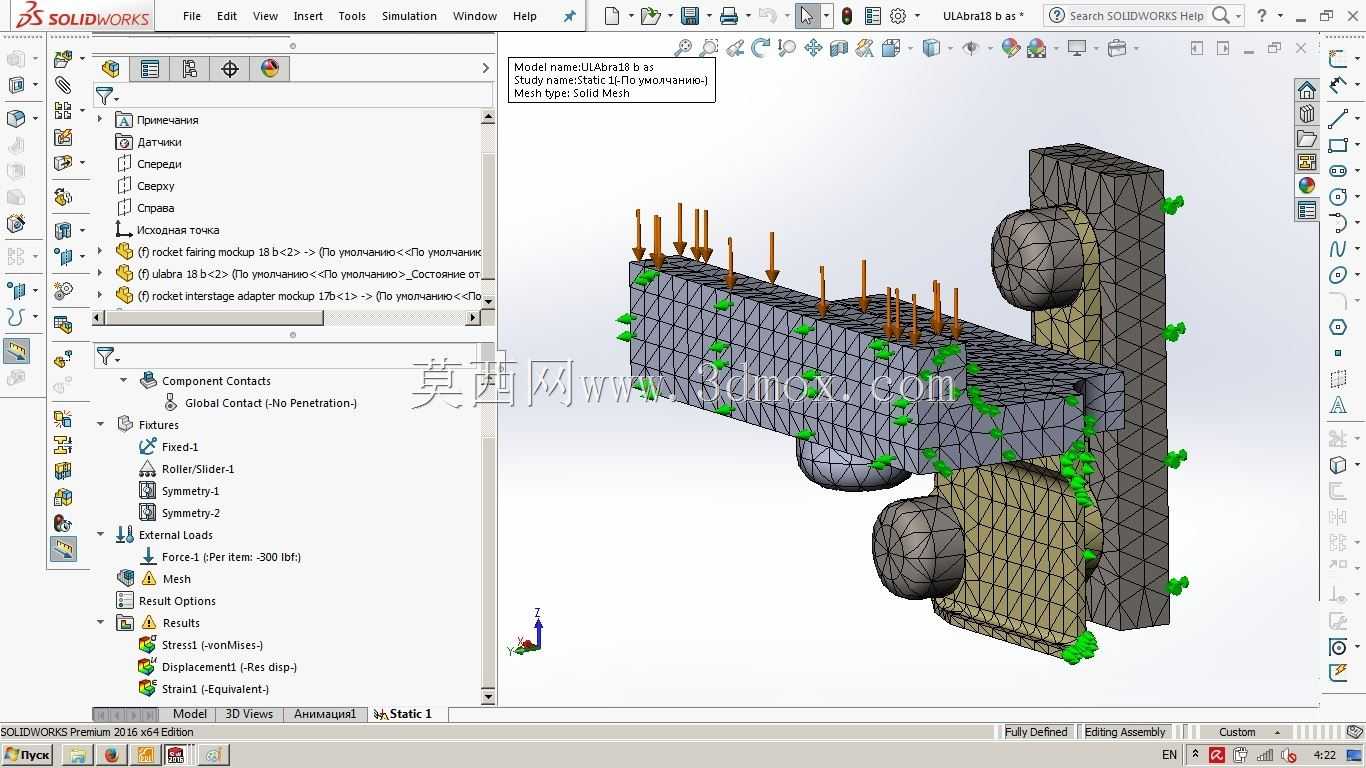Viewport: 1366px width, 768px height.
Task: Expand the Примечания folder
Action: (x=100, y=120)
